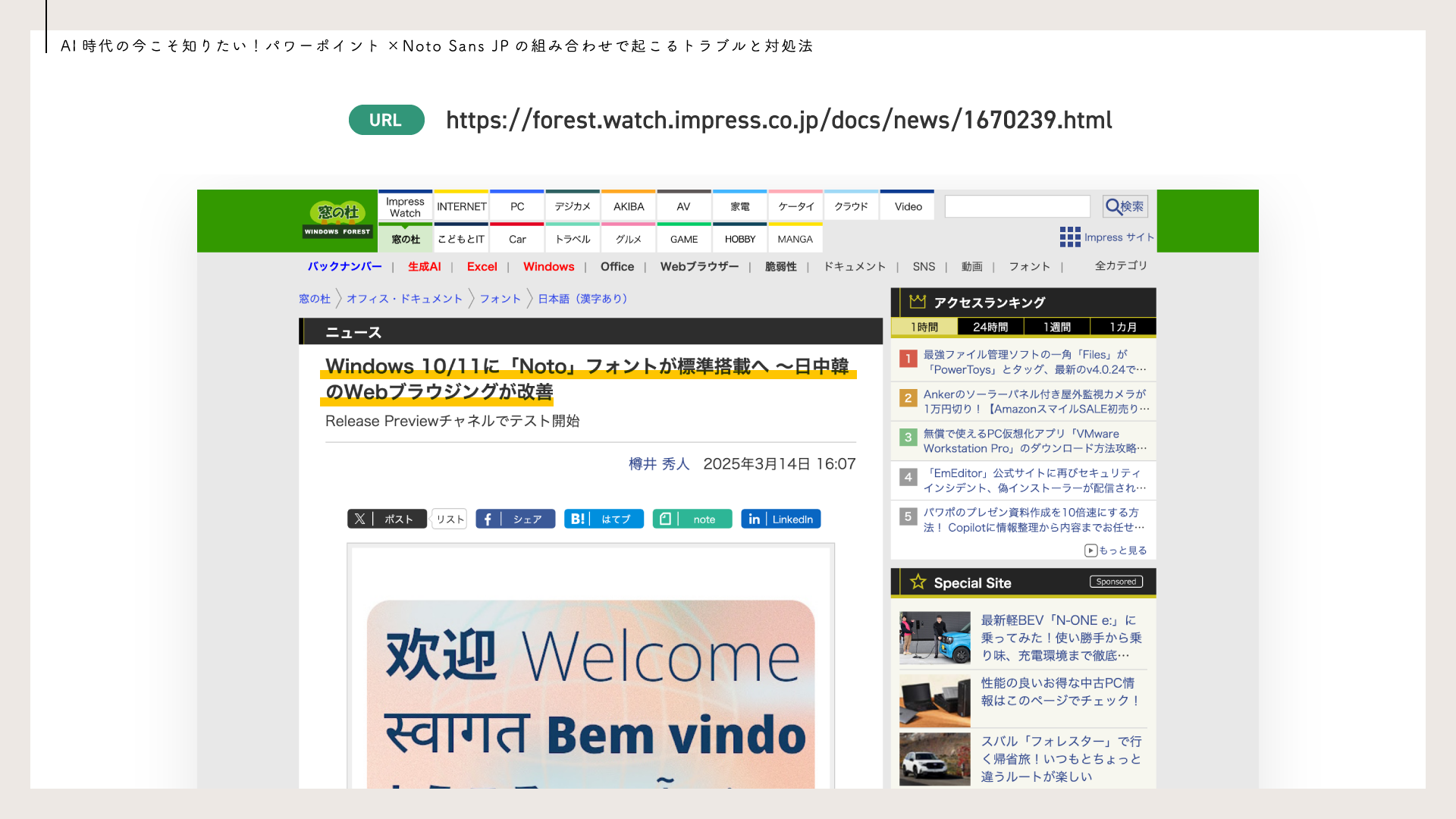Switch to the 24時間 ranking tab
Image resolution: width=1456 pixels, height=819 pixels.
(x=990, y=326)
